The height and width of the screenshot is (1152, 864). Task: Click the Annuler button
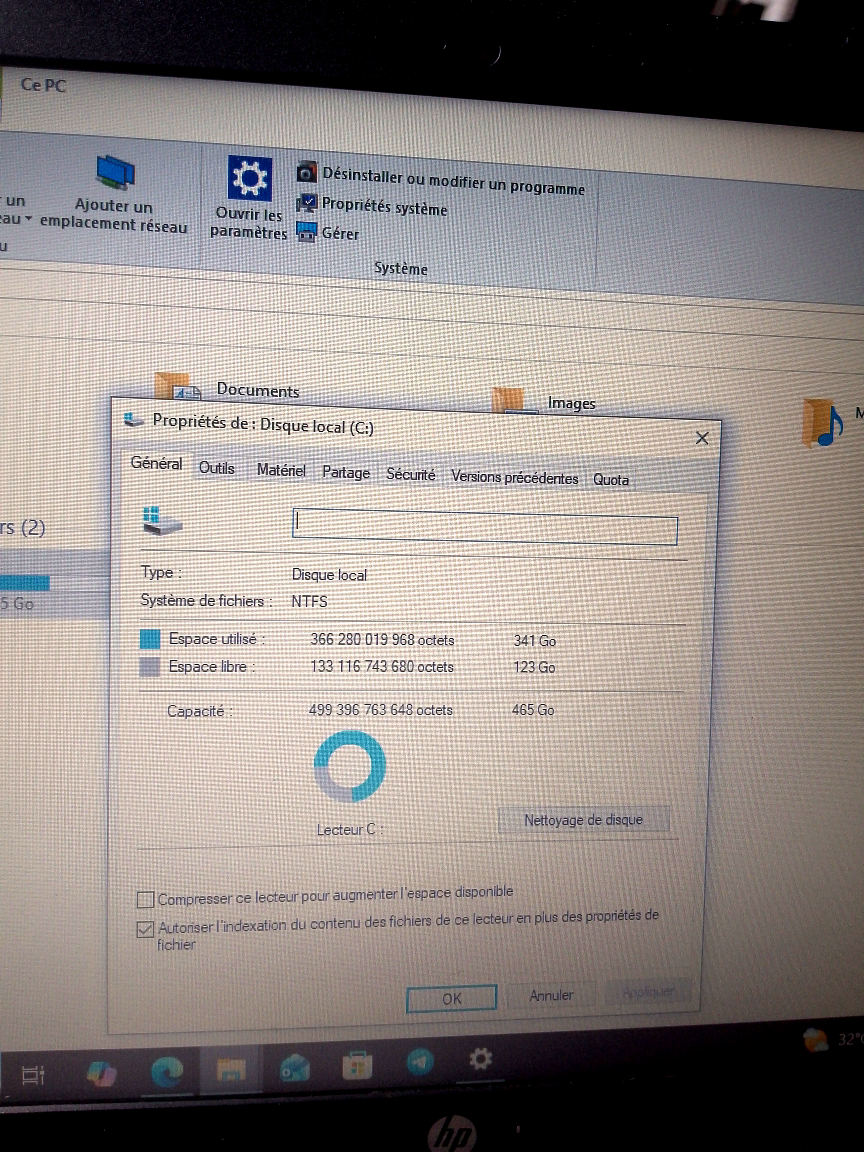click(552, 996)
